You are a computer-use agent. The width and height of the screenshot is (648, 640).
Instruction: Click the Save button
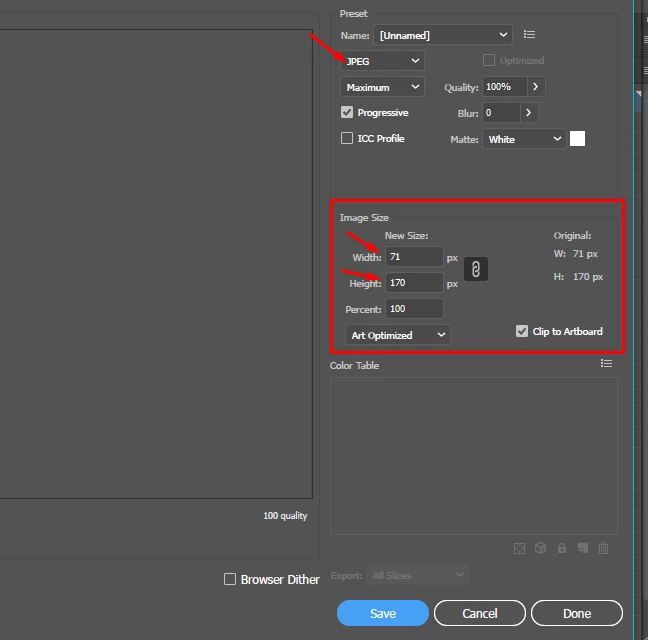(x=383, y=613)
